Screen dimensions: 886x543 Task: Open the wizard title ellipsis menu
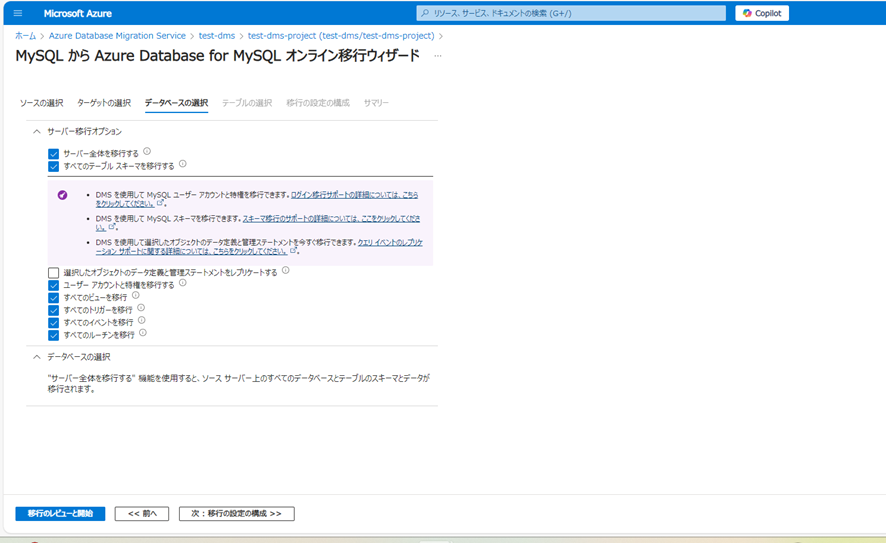(437, 56)
